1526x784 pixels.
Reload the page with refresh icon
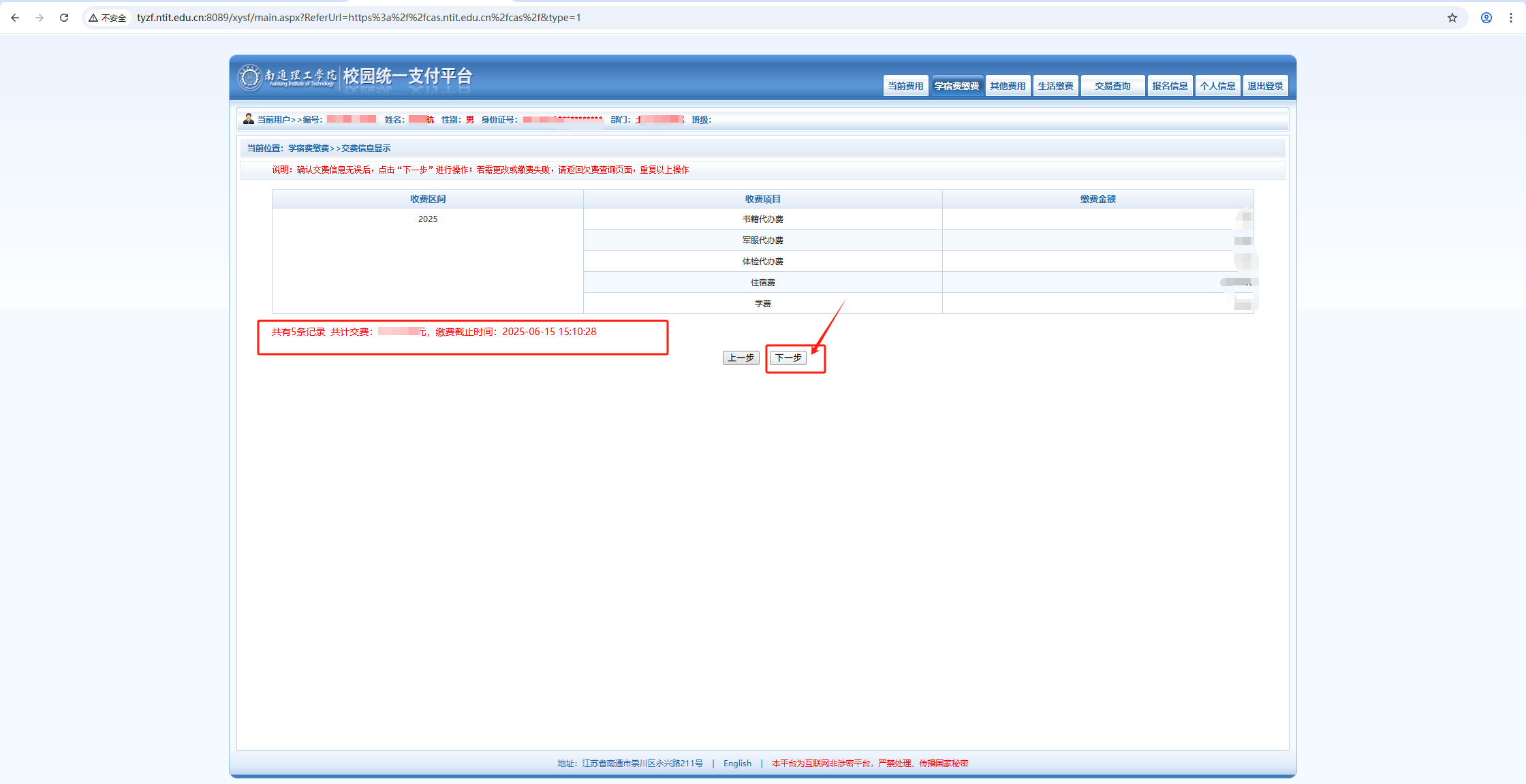tap(64, 18)
